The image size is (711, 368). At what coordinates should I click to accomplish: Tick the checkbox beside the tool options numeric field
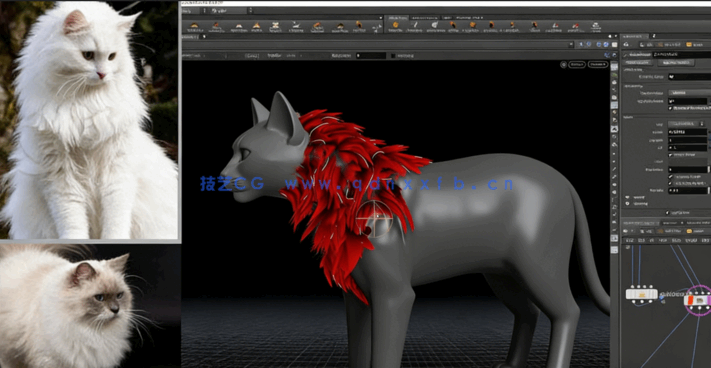pos(393,55)
